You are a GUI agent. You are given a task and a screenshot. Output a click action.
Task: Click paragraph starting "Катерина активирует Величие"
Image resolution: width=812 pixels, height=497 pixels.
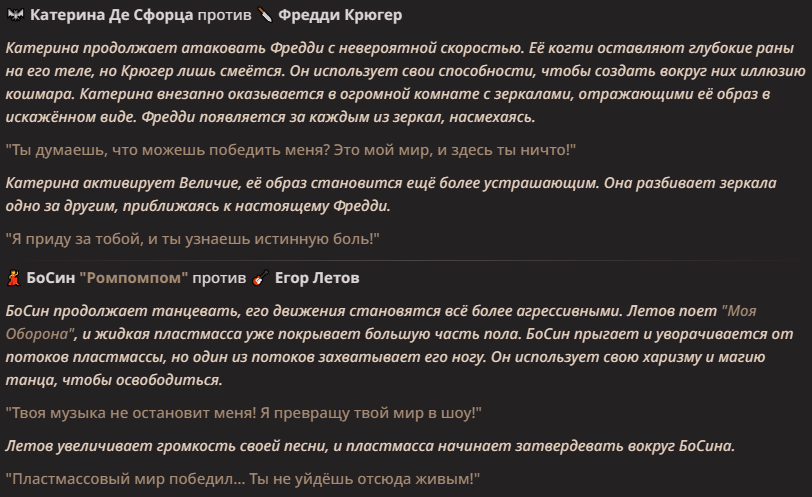point(391,194)
